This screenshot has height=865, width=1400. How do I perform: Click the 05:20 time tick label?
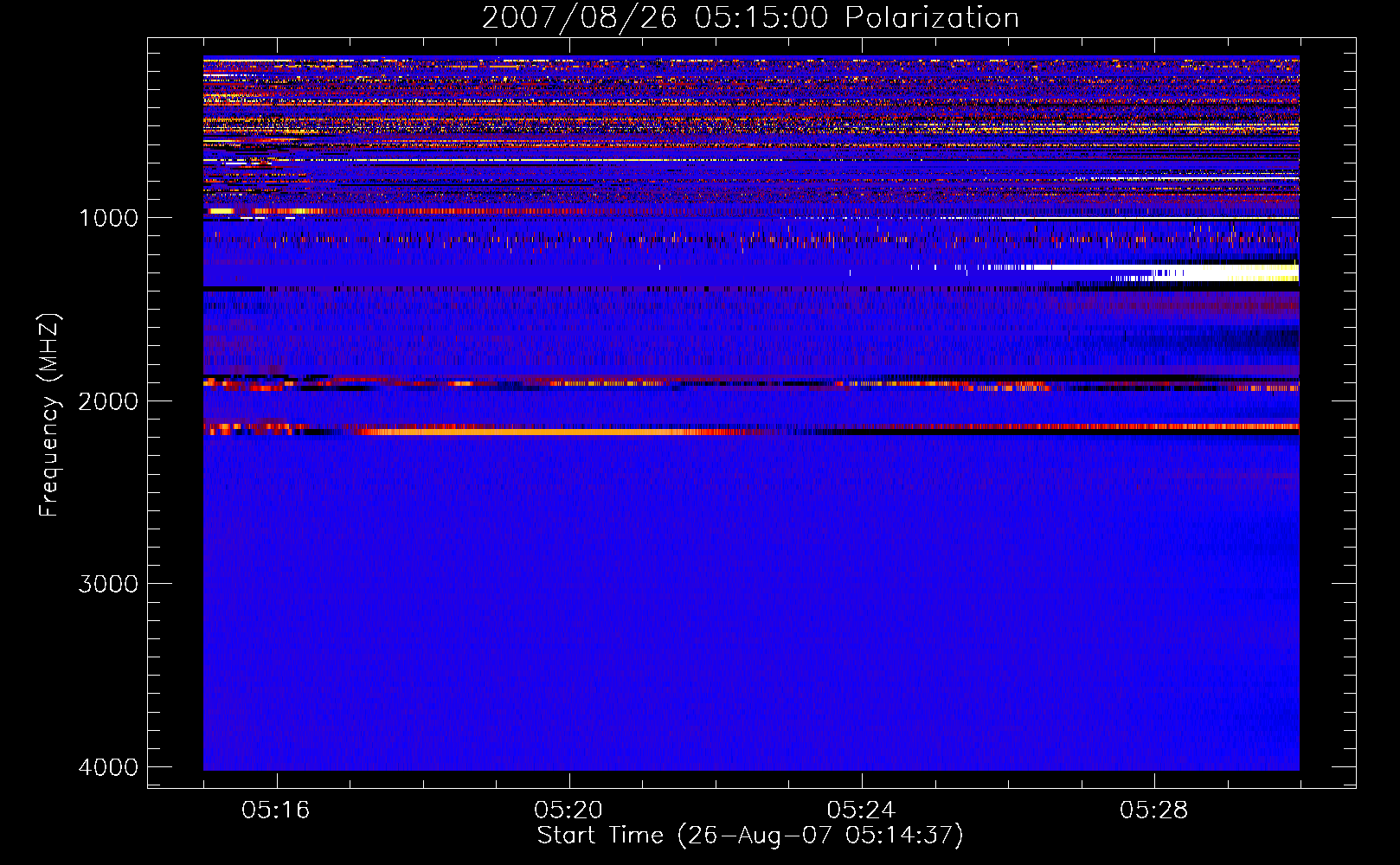[x=568, y=811]
